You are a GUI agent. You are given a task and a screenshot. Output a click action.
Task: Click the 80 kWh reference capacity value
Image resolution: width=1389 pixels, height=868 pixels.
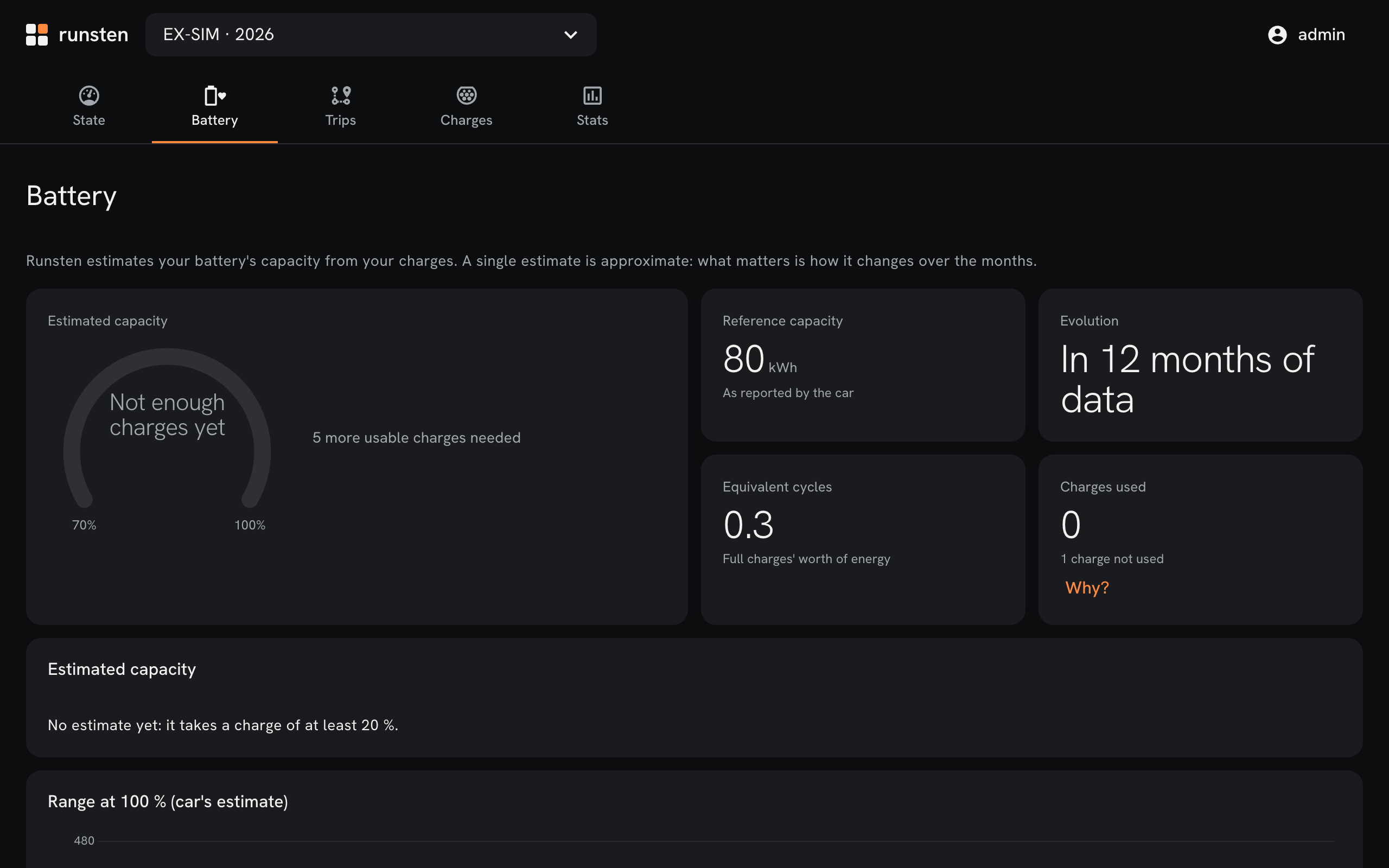coord(760,360)
